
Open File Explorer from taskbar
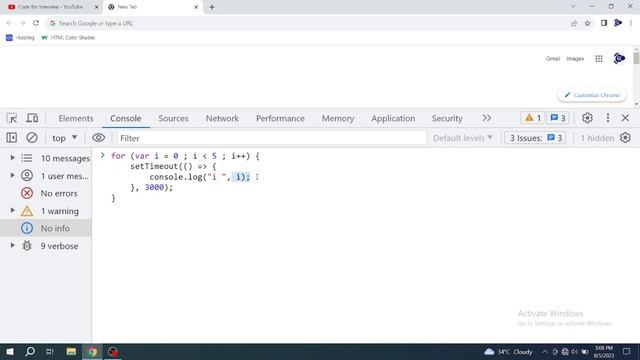tap(71, 352)
